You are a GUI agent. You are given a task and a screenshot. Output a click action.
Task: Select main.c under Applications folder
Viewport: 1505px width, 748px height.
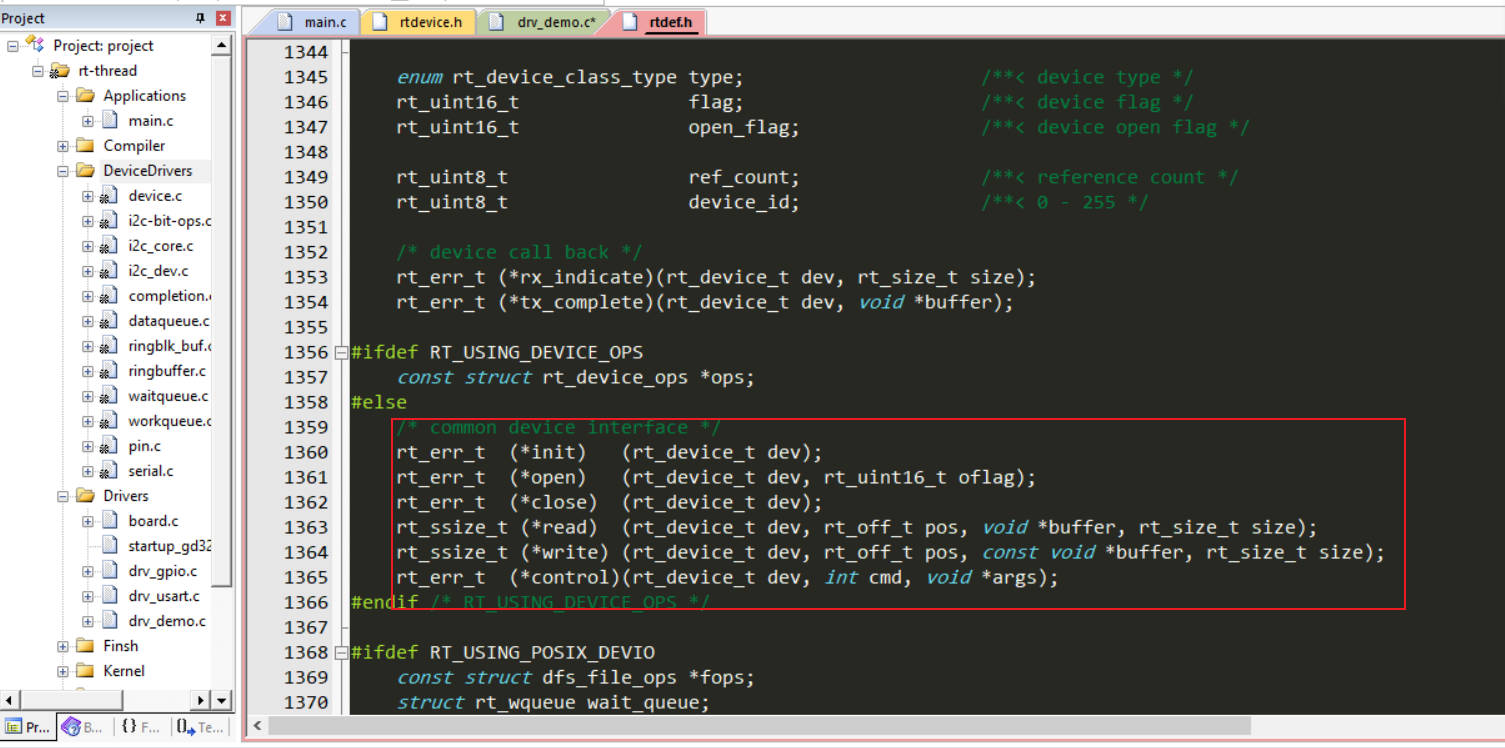tap(150, 121)
